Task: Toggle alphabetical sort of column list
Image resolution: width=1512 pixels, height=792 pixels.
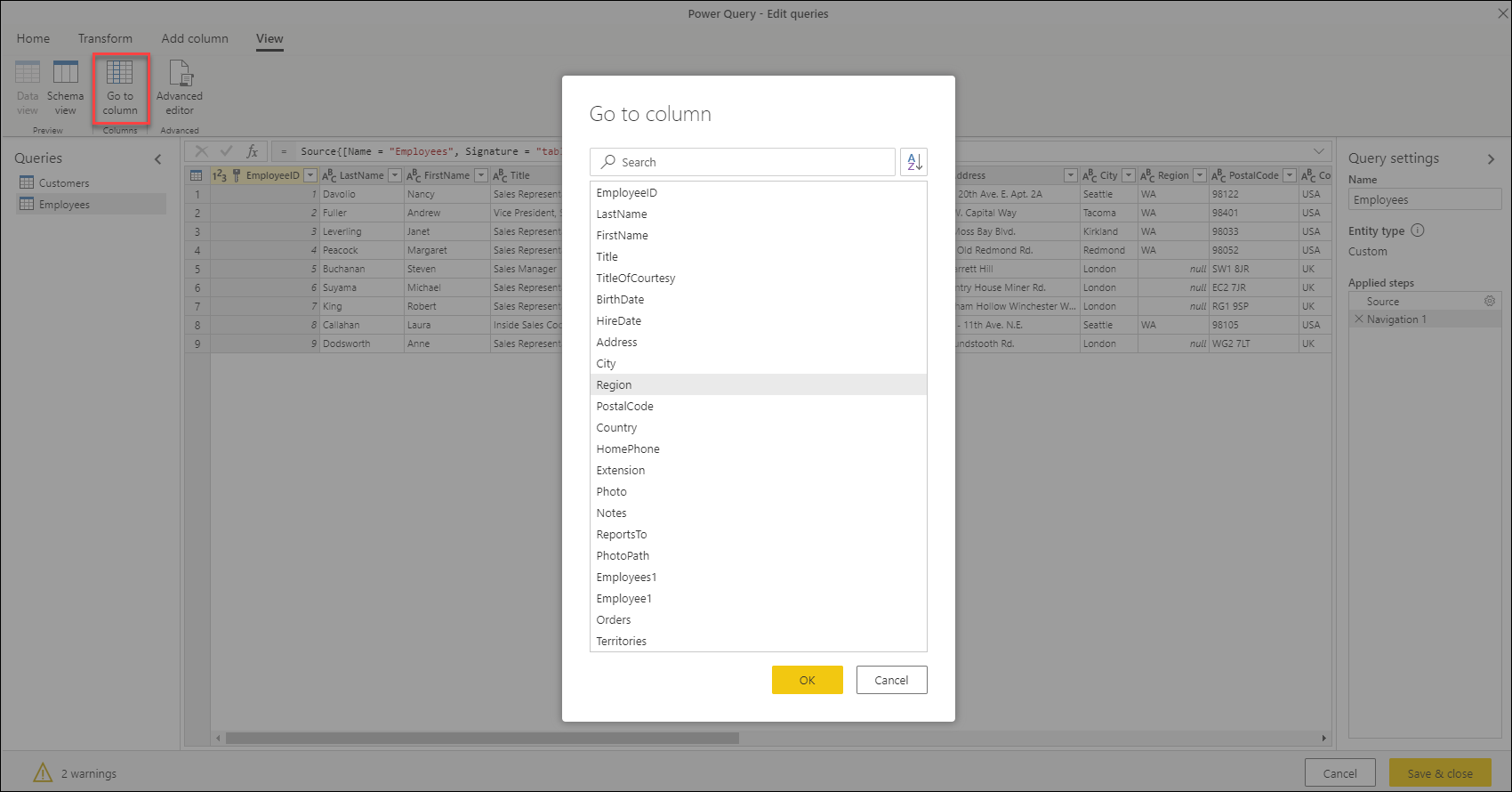Action: click(x=913, y=162)
